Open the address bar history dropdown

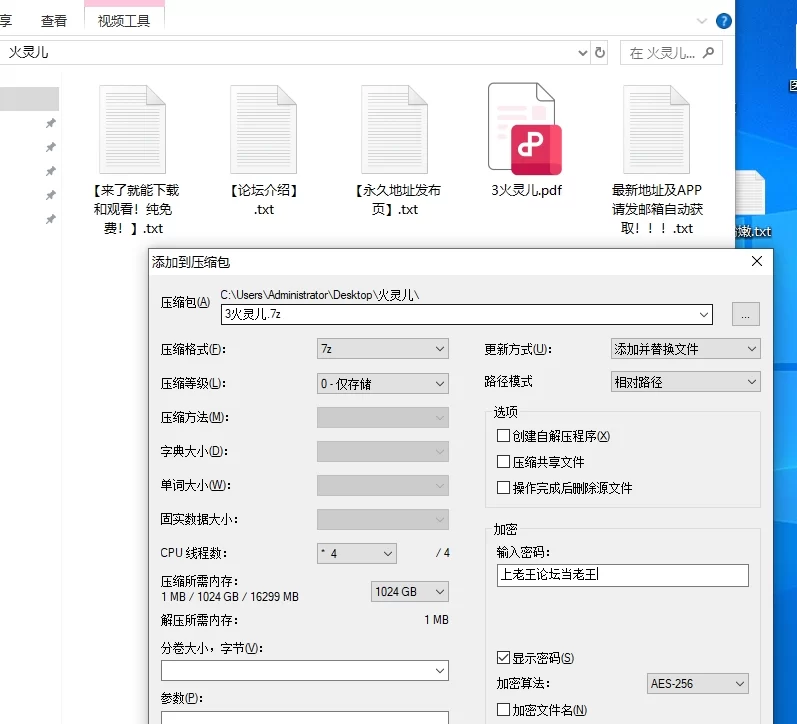tap(583, 52)
